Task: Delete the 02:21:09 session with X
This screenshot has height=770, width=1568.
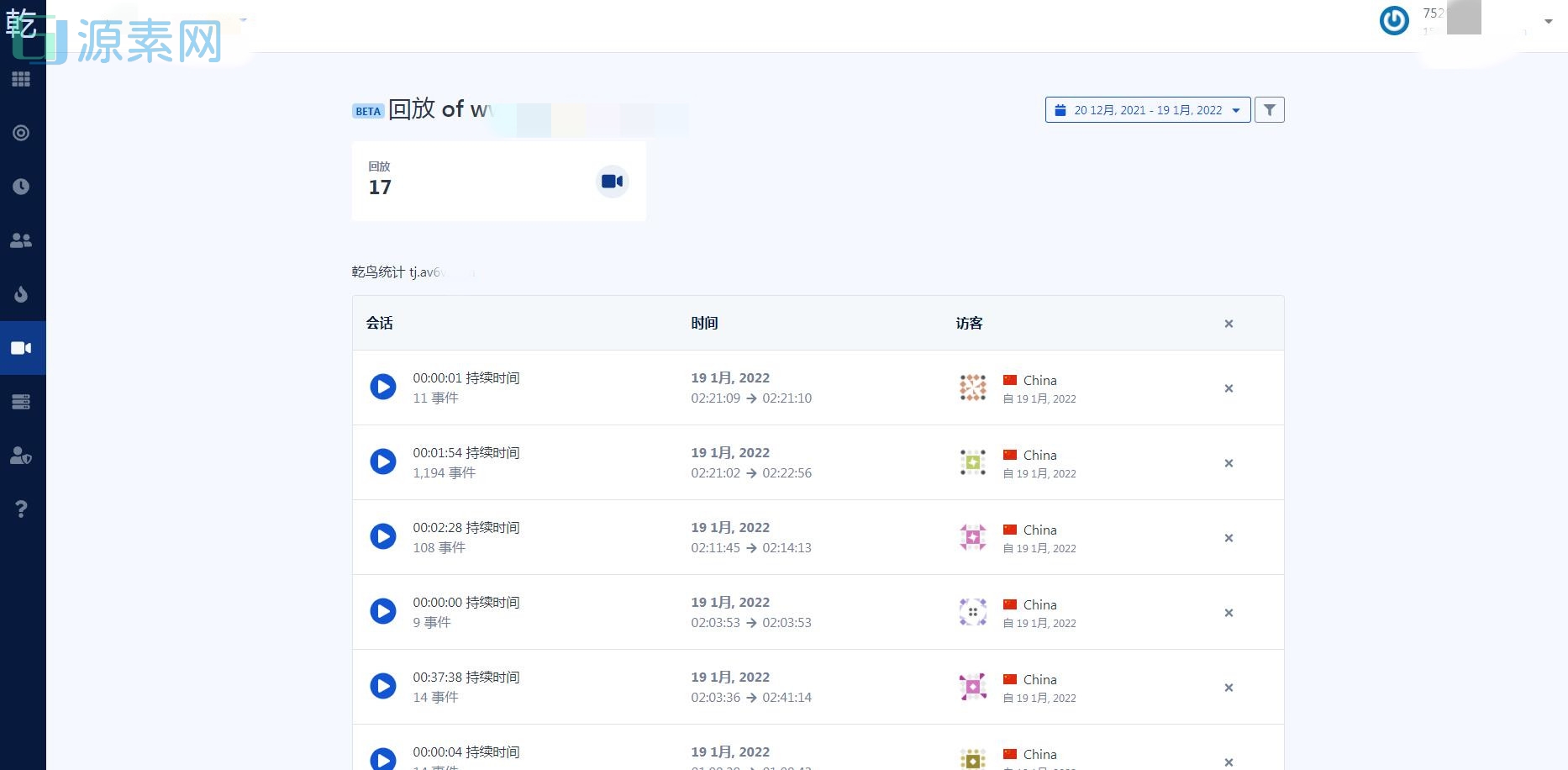Action: pyautogui.click(x=1229, y=388)
